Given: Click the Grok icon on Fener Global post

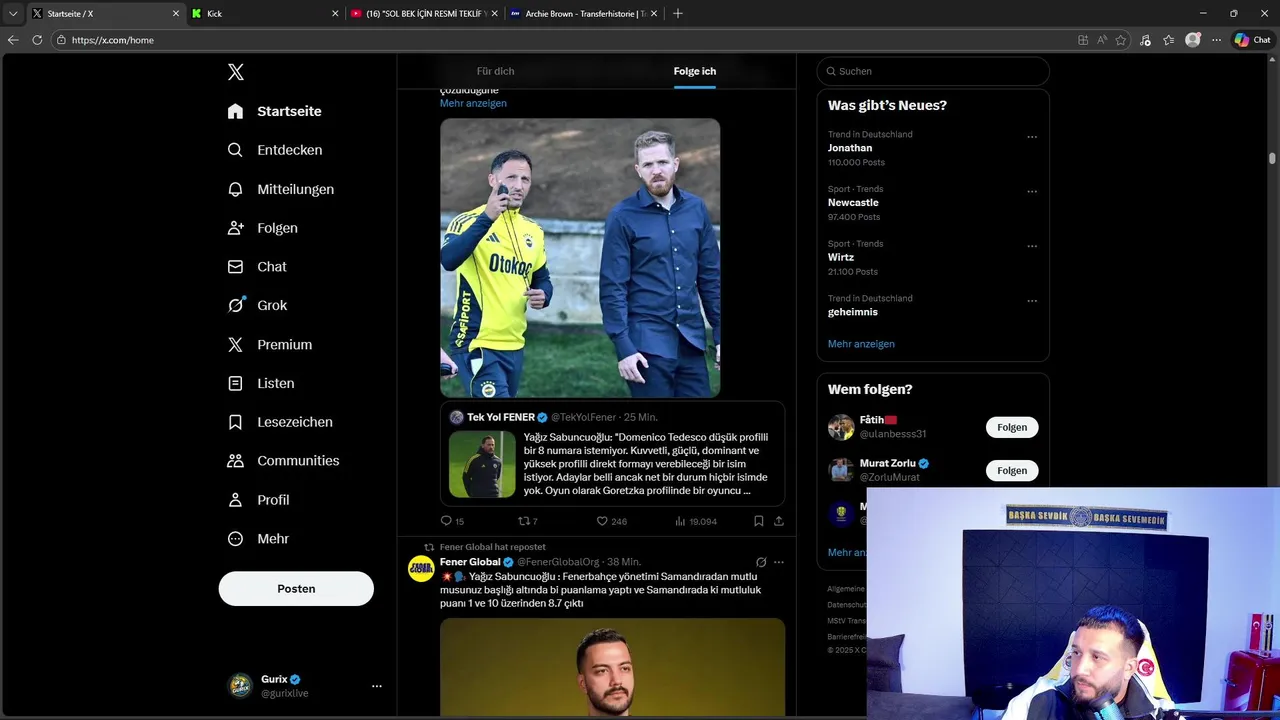Looking at the screenshot, I should (761, 562).
